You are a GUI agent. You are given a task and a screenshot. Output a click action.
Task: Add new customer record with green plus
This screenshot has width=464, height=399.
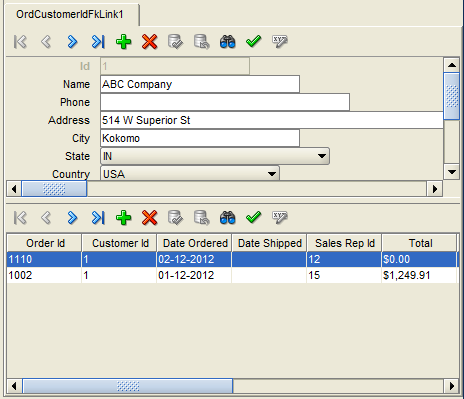(124, 42)
